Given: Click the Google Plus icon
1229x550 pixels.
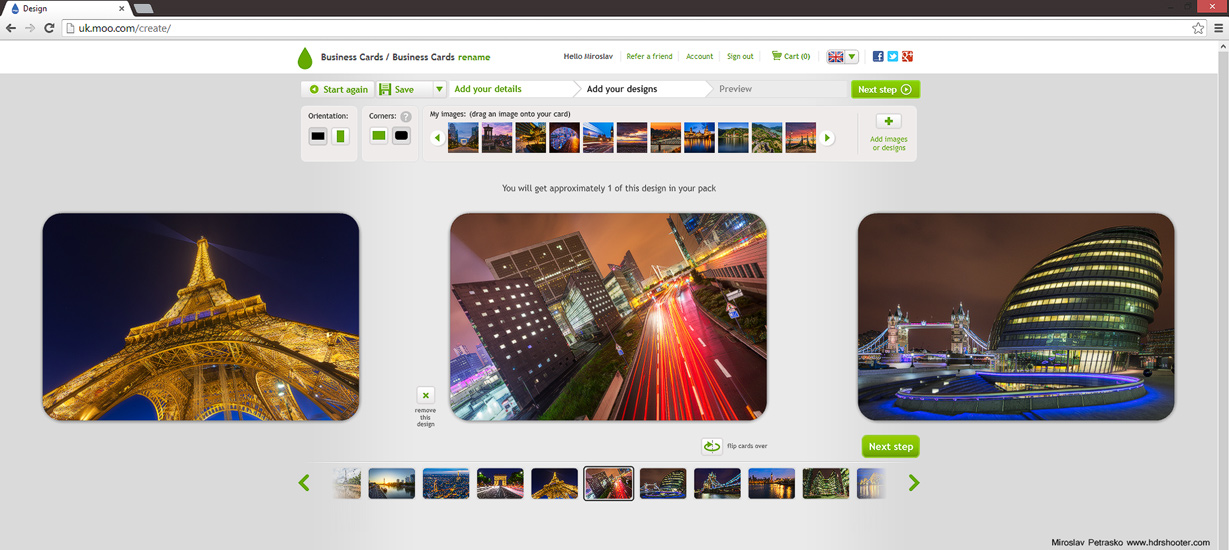Looking at the screenshot, I should [x=908, y=57].
